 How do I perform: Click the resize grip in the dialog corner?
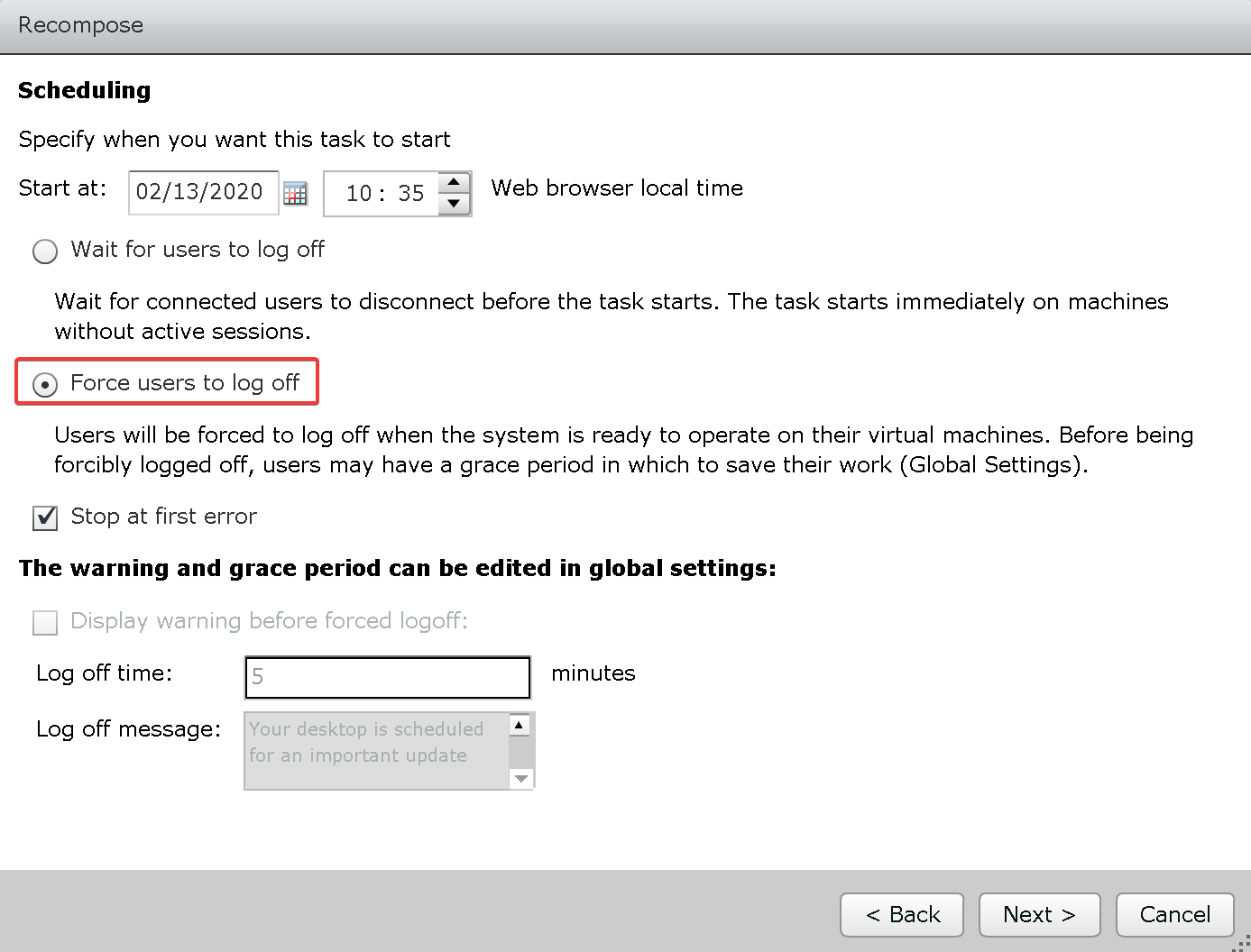(1241, 942)
